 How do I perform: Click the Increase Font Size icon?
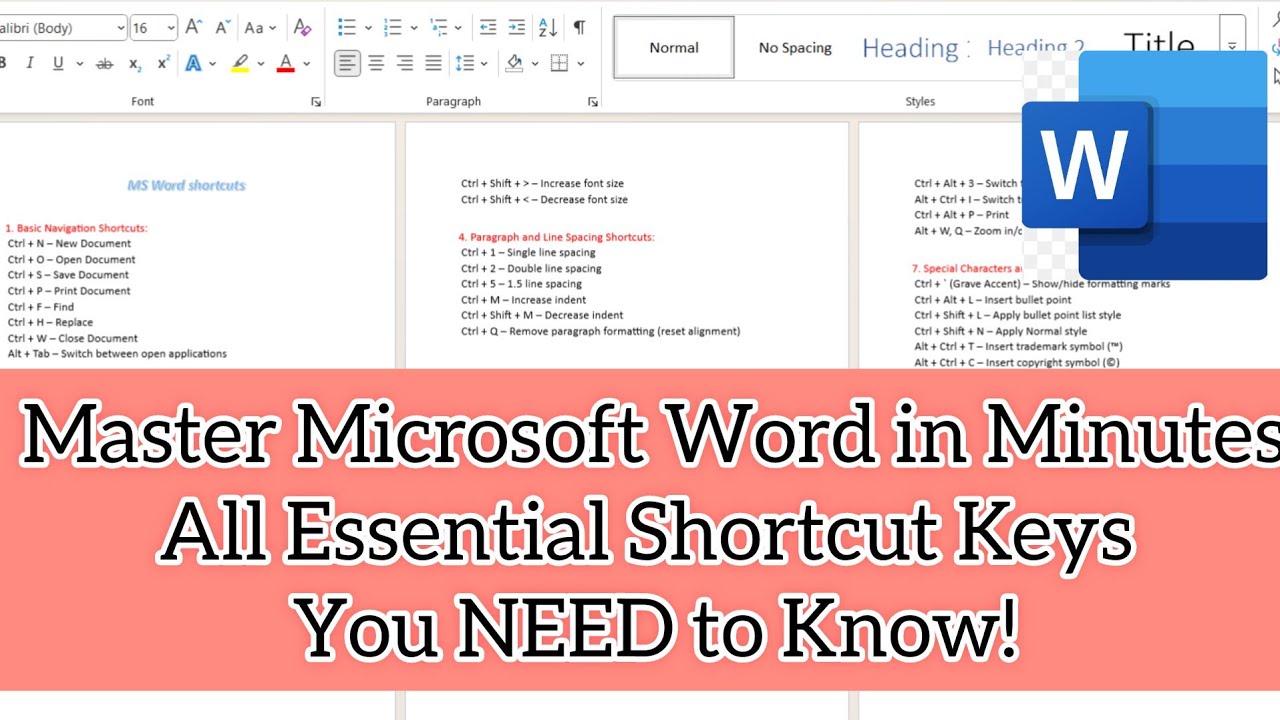click(194, 28)
